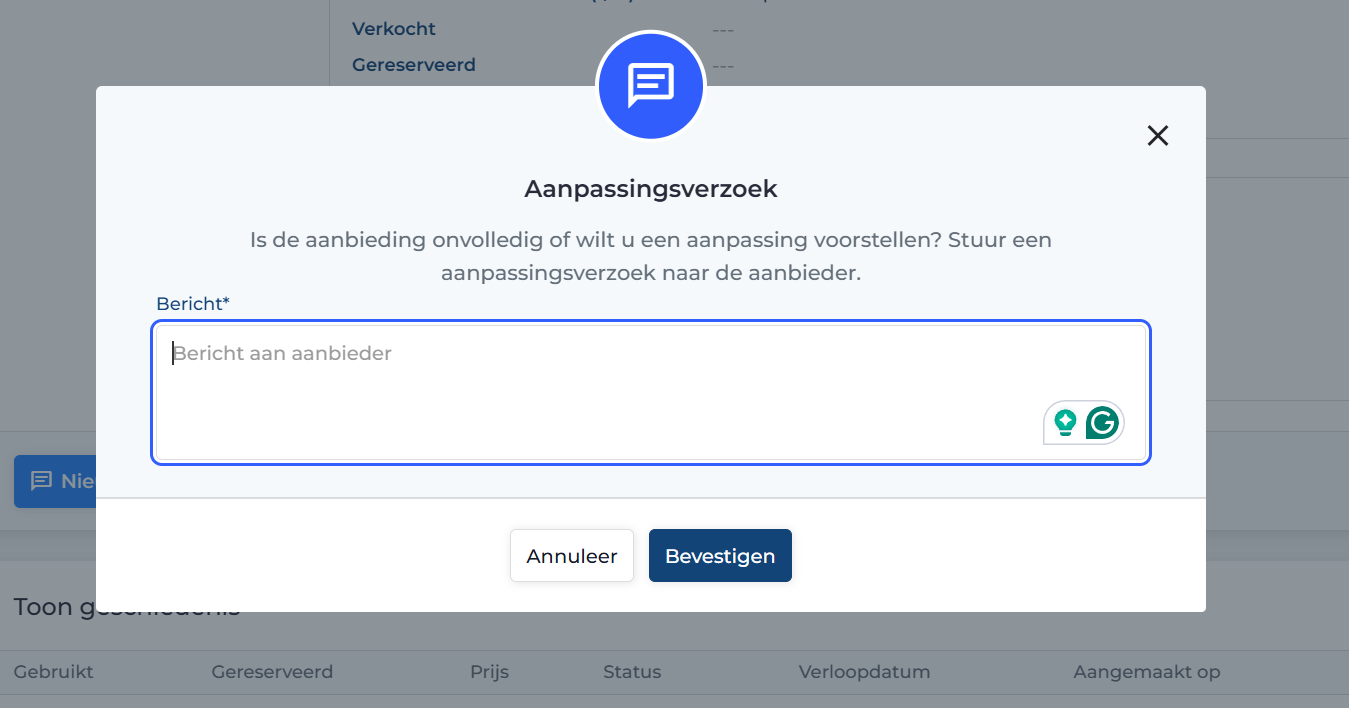
Task: Click the dialog's description text about the aanbieder
Action: [x=650, y=256]
